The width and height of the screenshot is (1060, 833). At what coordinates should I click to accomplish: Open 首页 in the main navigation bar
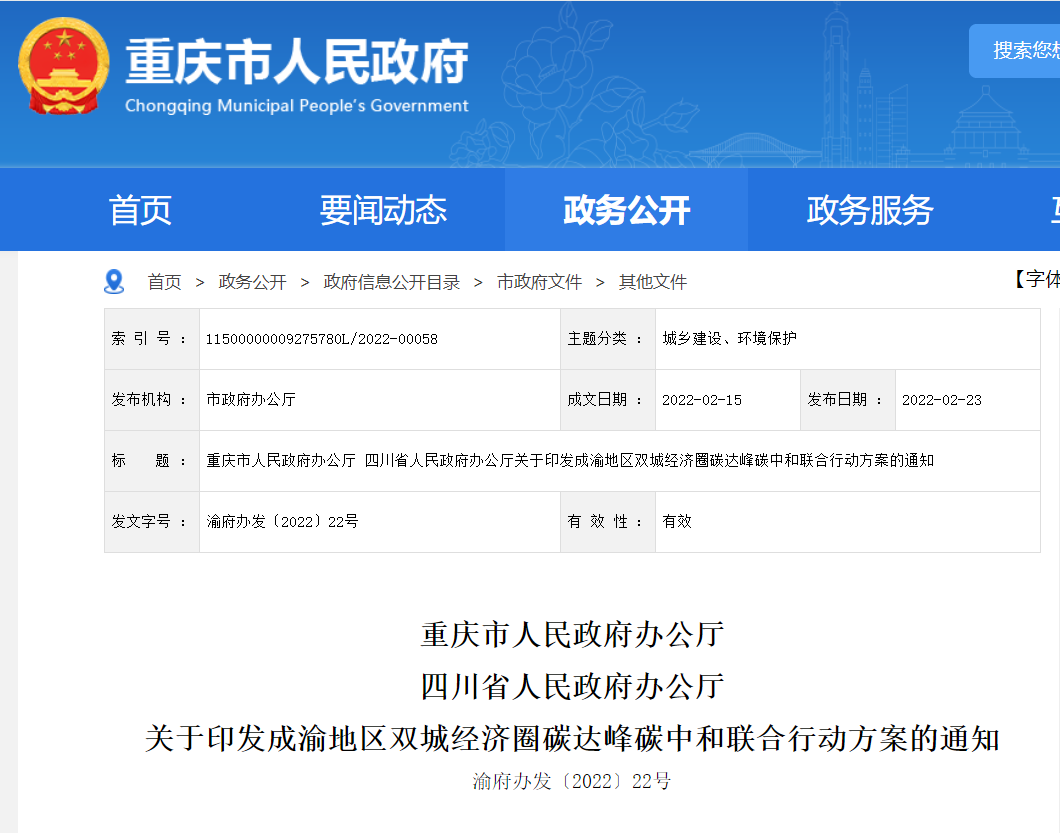pyautogui.click(x=140, y=210)
